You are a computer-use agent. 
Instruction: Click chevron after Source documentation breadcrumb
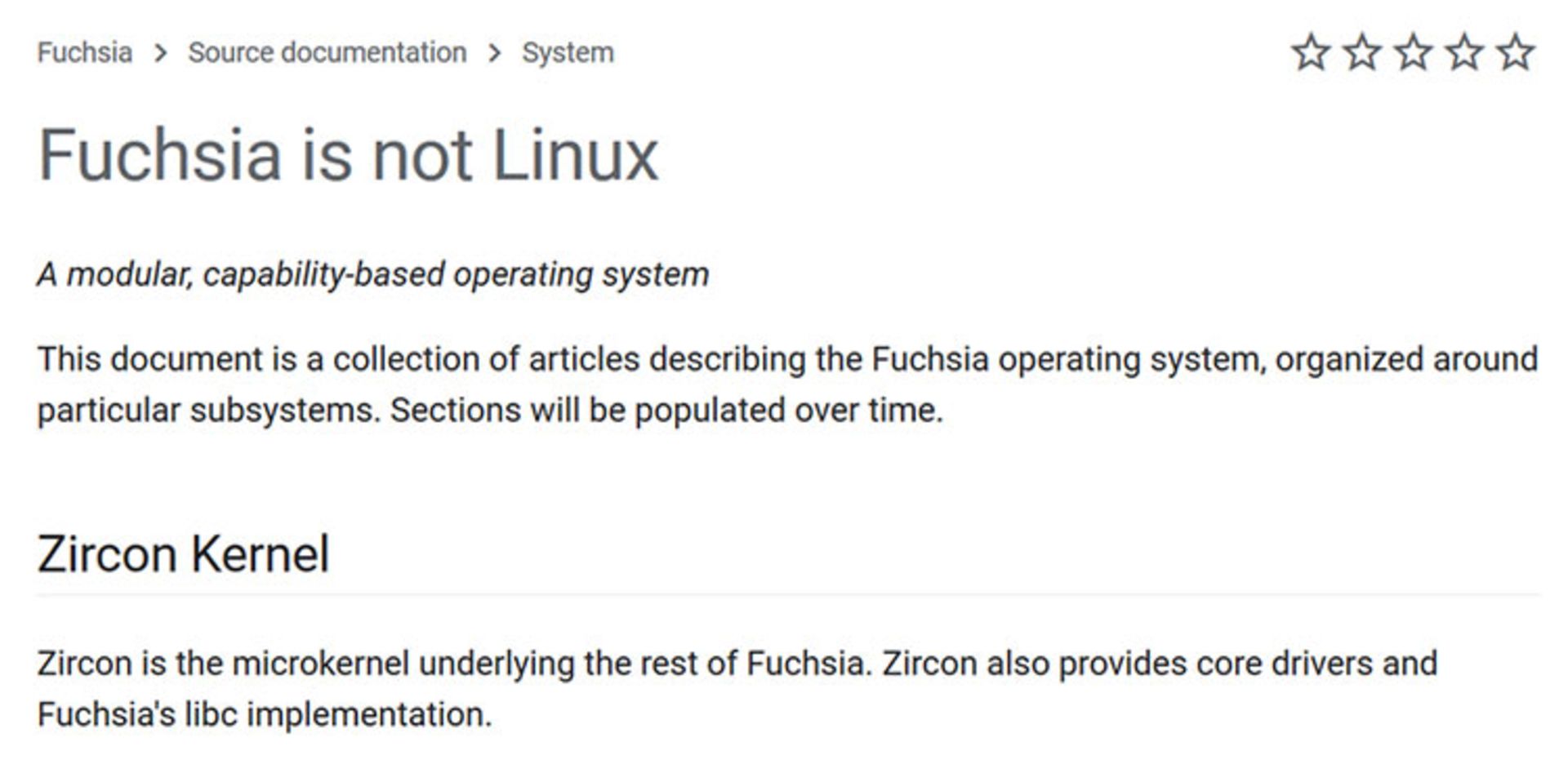[495, 53]
